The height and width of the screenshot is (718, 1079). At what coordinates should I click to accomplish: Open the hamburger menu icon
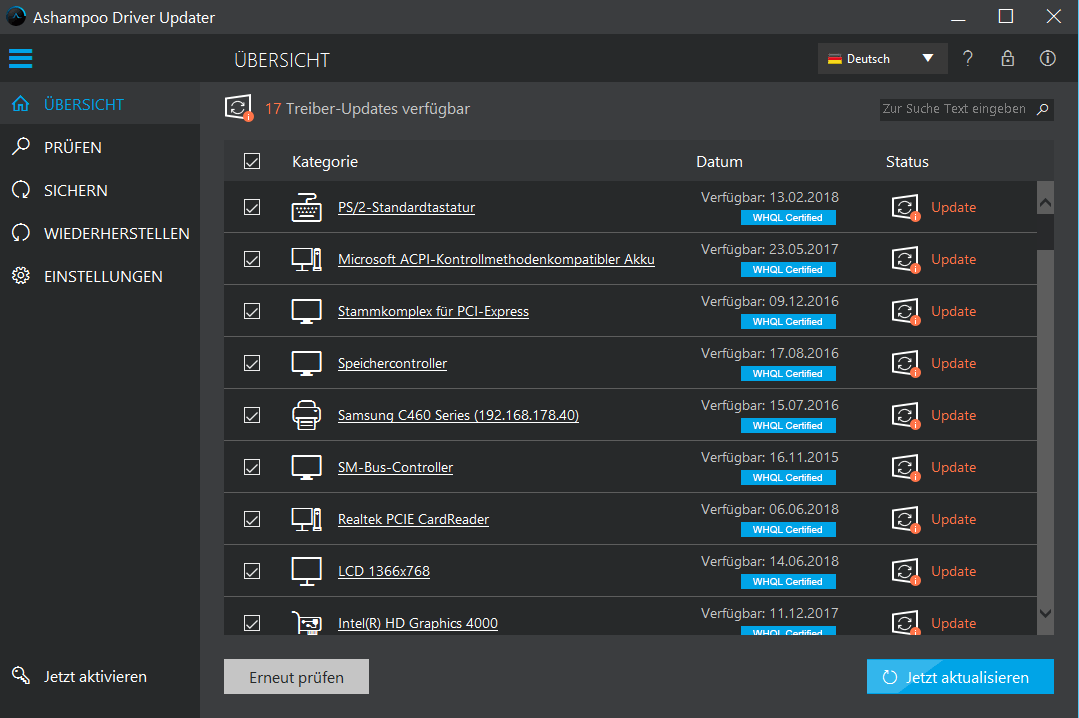[21, 59]
